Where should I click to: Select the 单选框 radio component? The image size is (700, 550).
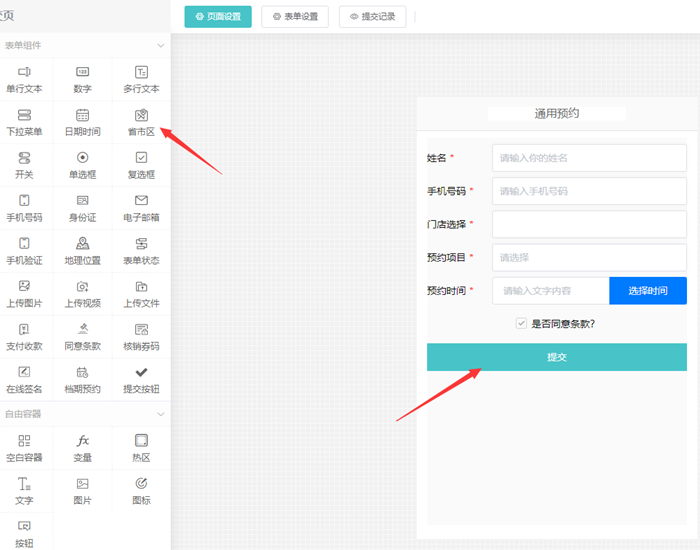click(x=82, y=158)
